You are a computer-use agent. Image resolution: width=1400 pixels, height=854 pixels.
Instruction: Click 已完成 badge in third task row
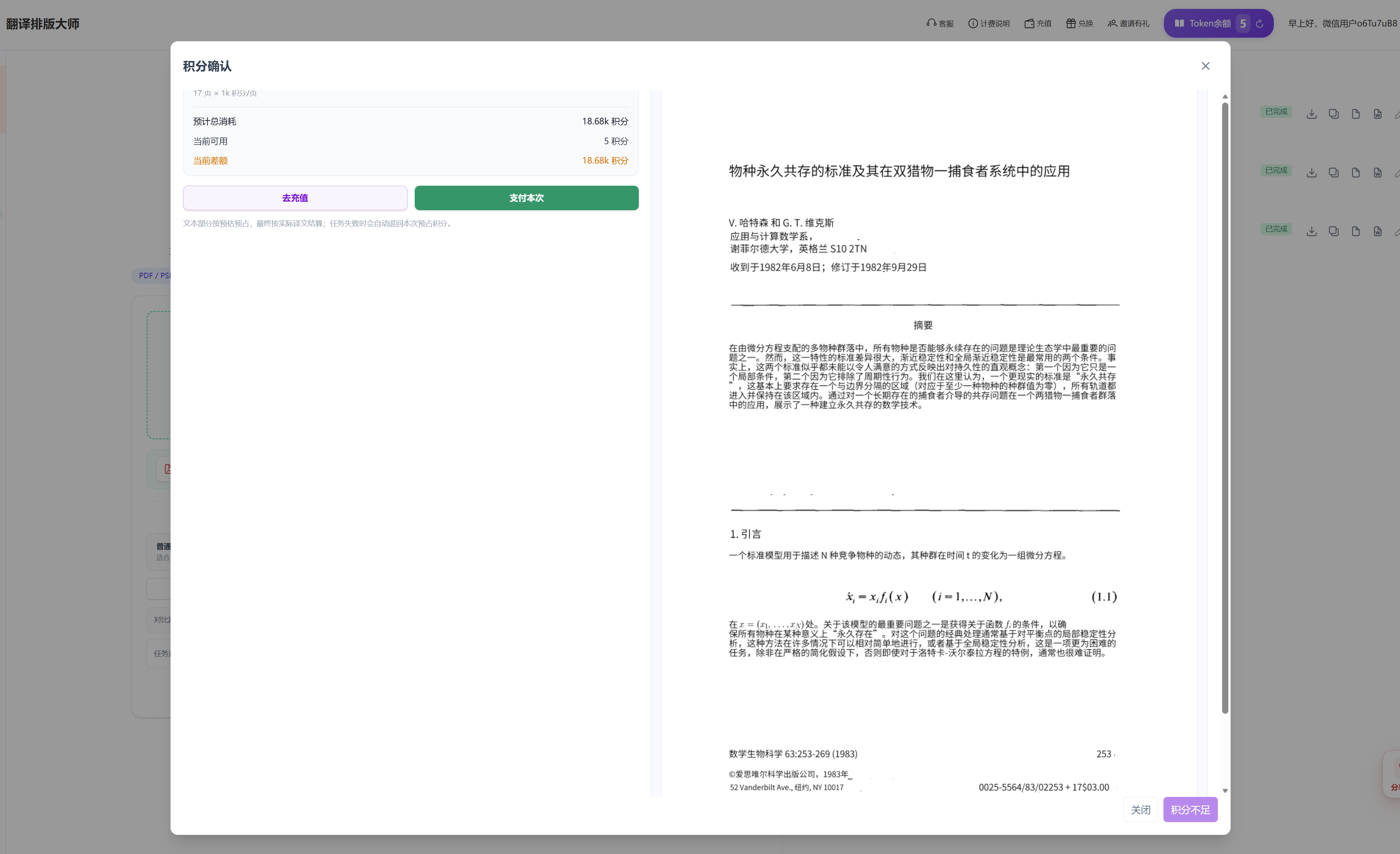1276,228
